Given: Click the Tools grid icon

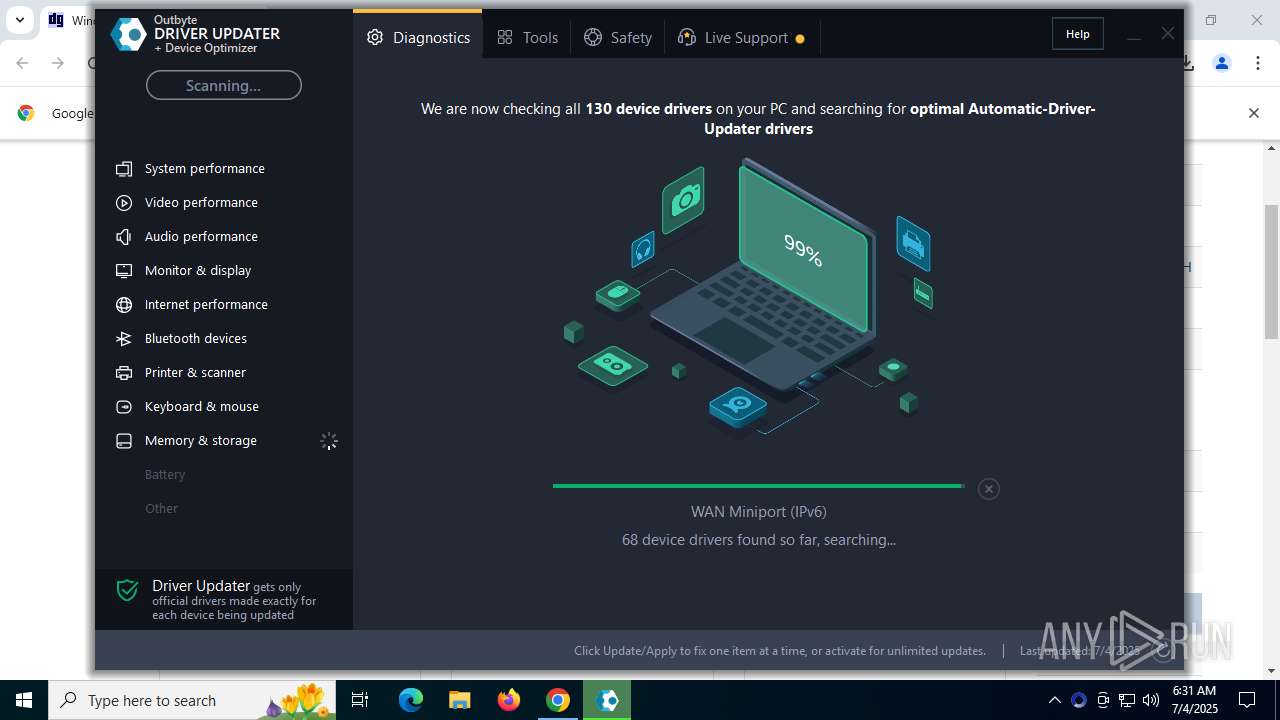Looking at the screenshot, I should 505,37.
